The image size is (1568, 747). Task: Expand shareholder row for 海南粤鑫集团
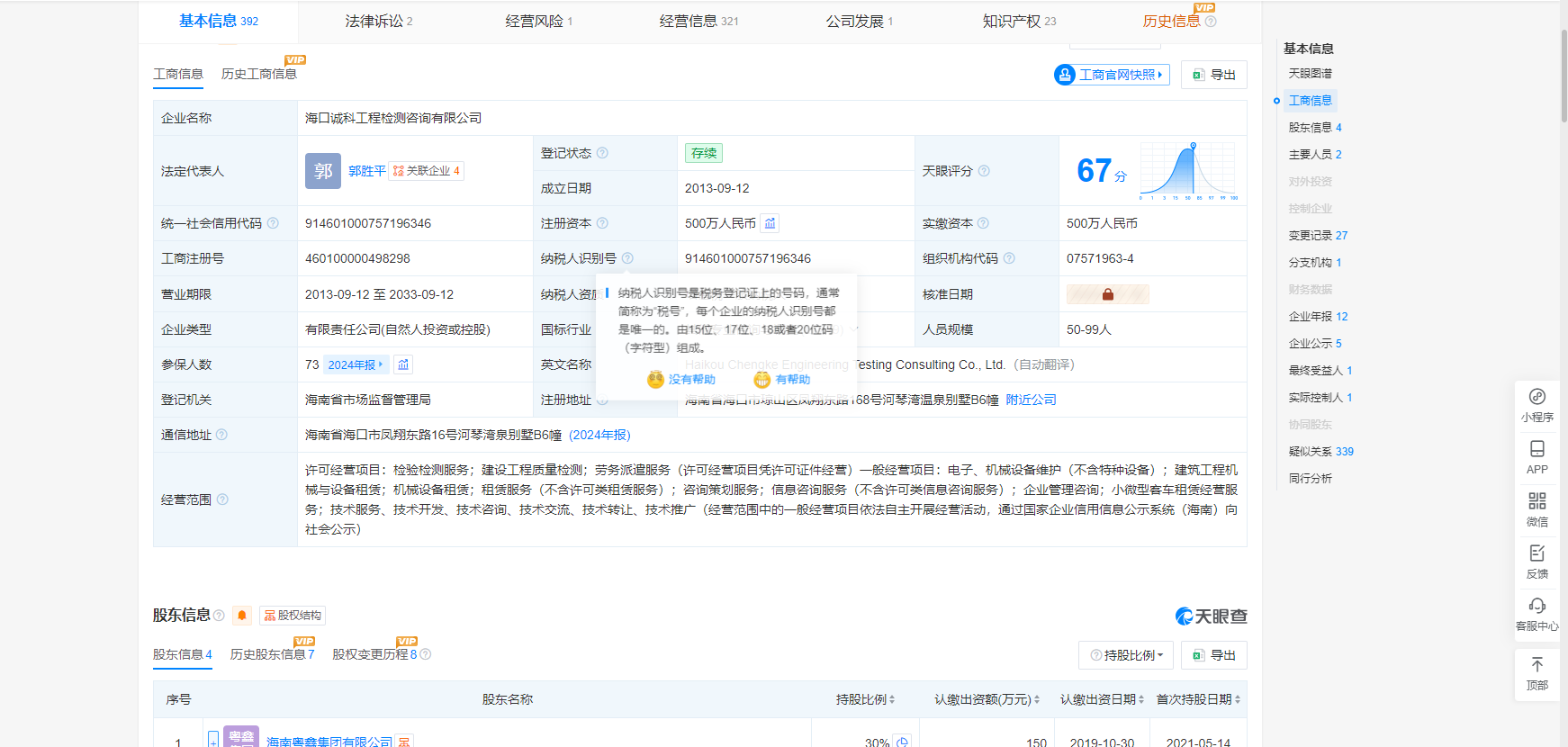pyautogui.click(x=213, y=740)
